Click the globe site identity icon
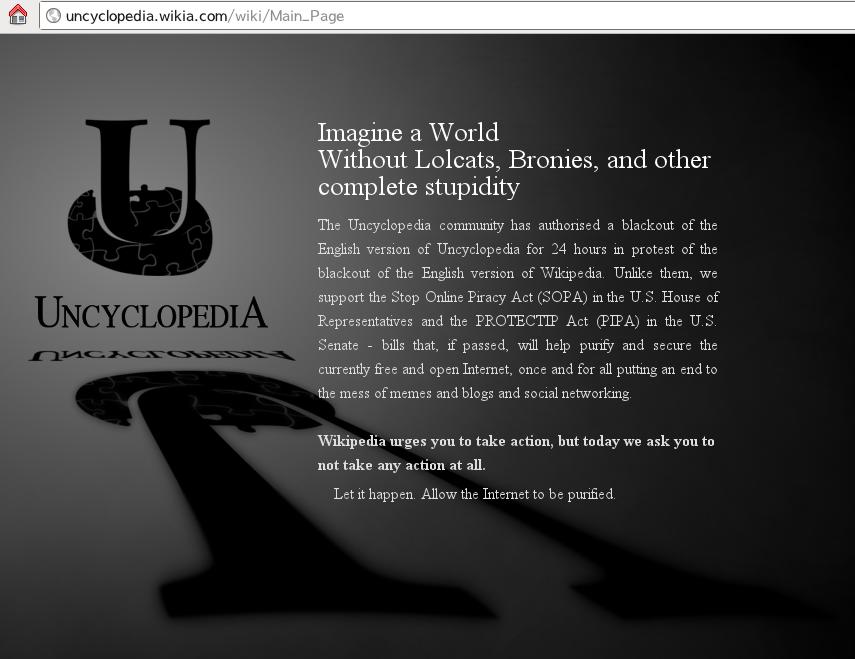The image size is (855, 659). click(54, 16)
